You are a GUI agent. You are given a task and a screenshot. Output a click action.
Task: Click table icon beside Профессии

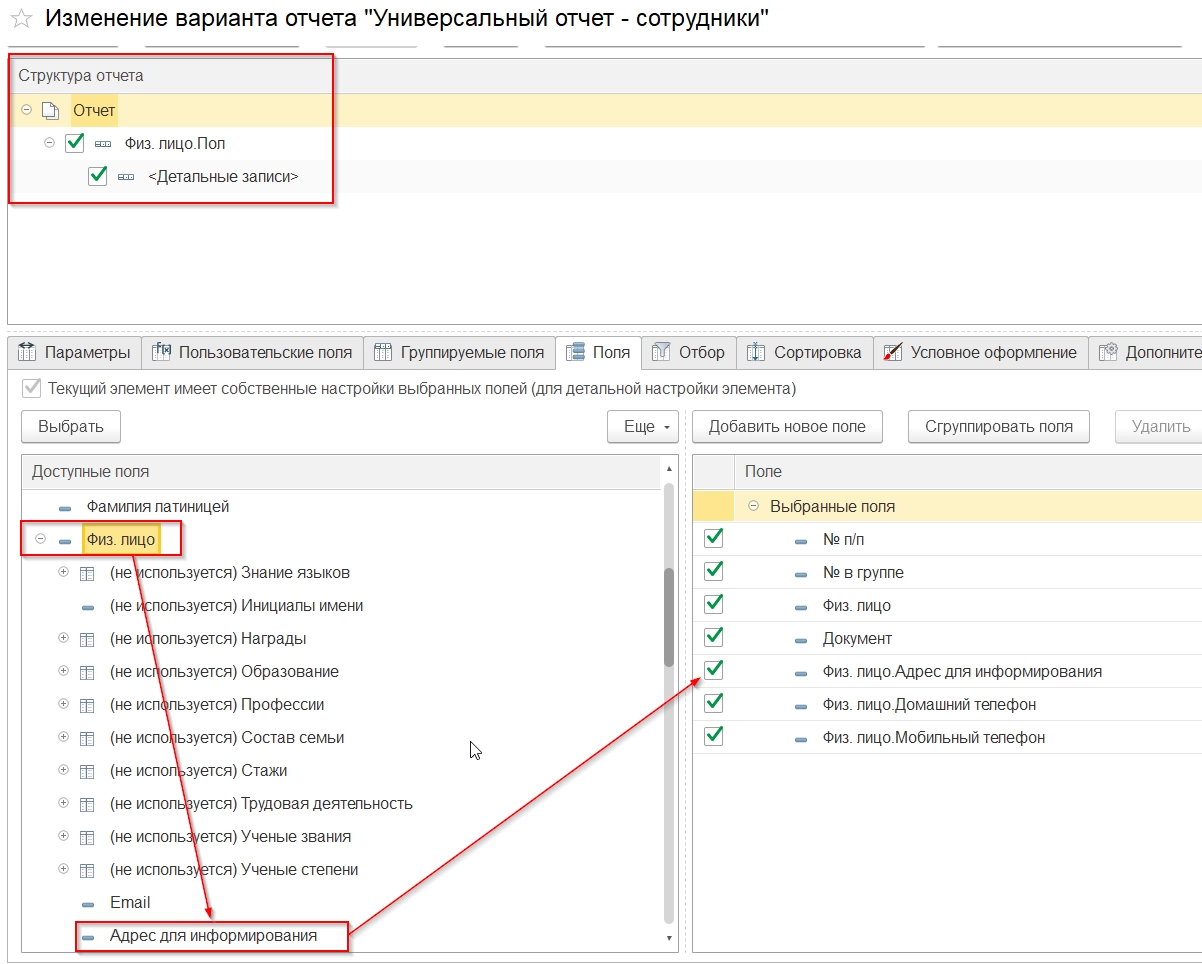click(x=88, y=705)
